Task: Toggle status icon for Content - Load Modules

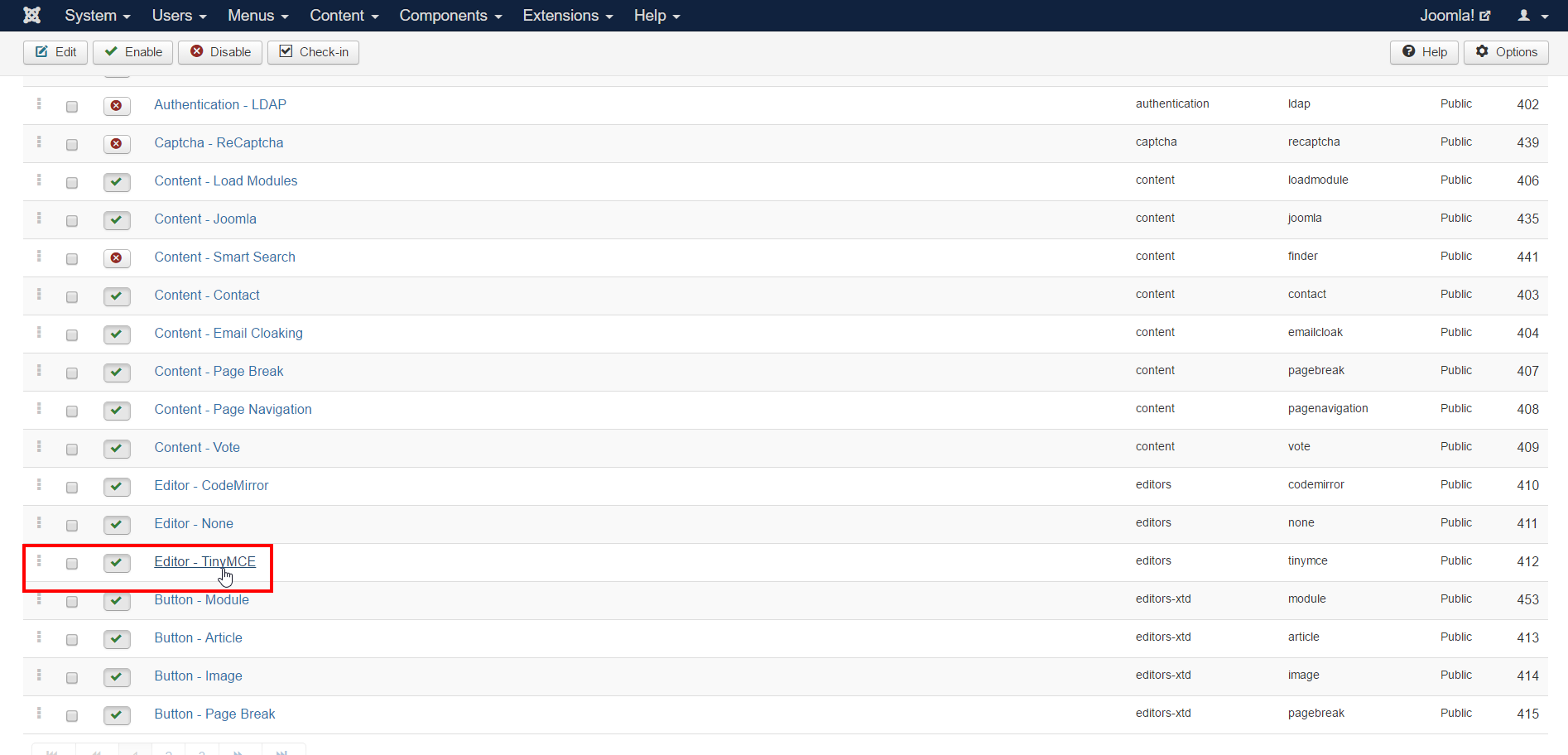Action: tap(117, 181)
